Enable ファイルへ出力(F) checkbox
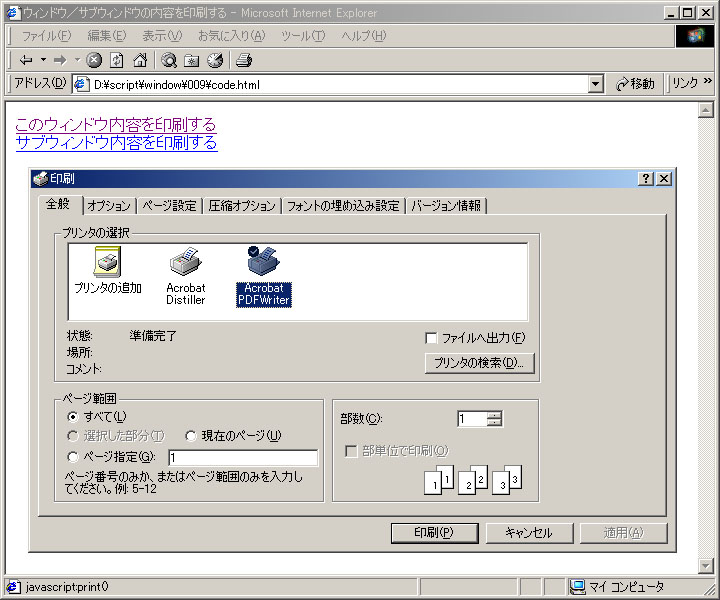 point(431,338)
